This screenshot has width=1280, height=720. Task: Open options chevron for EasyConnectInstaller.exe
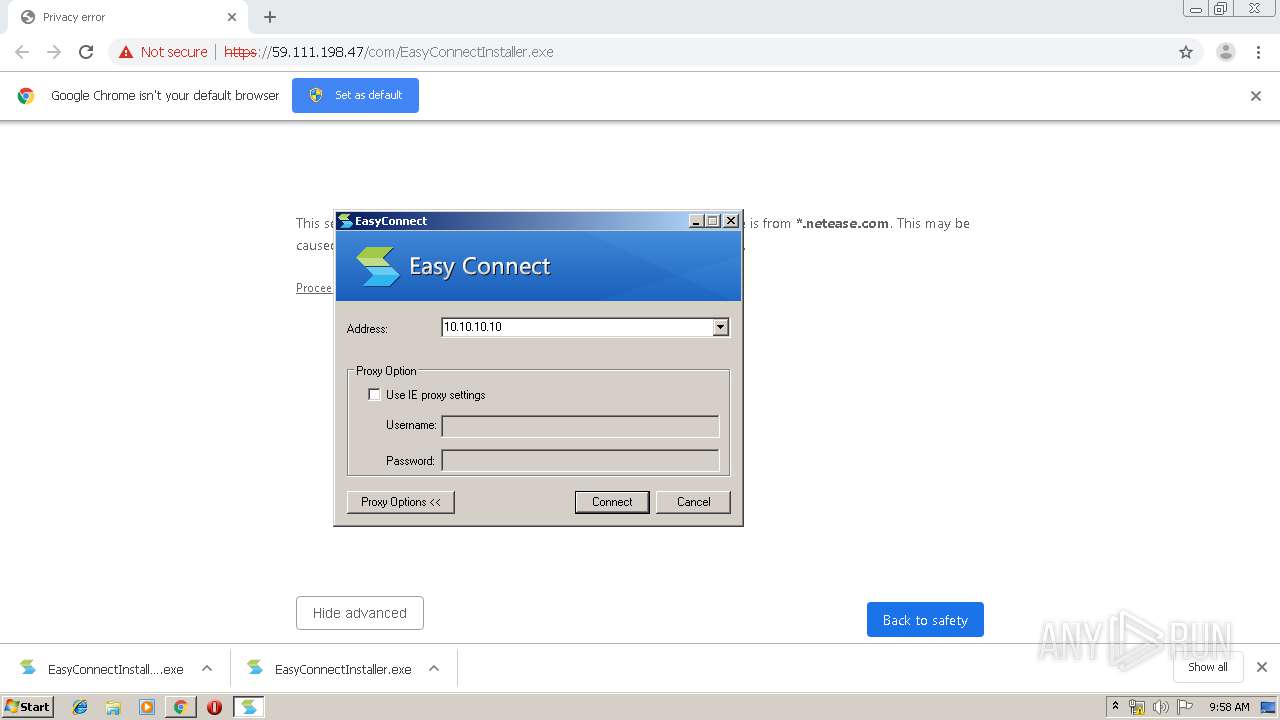[x=434, y=669]
